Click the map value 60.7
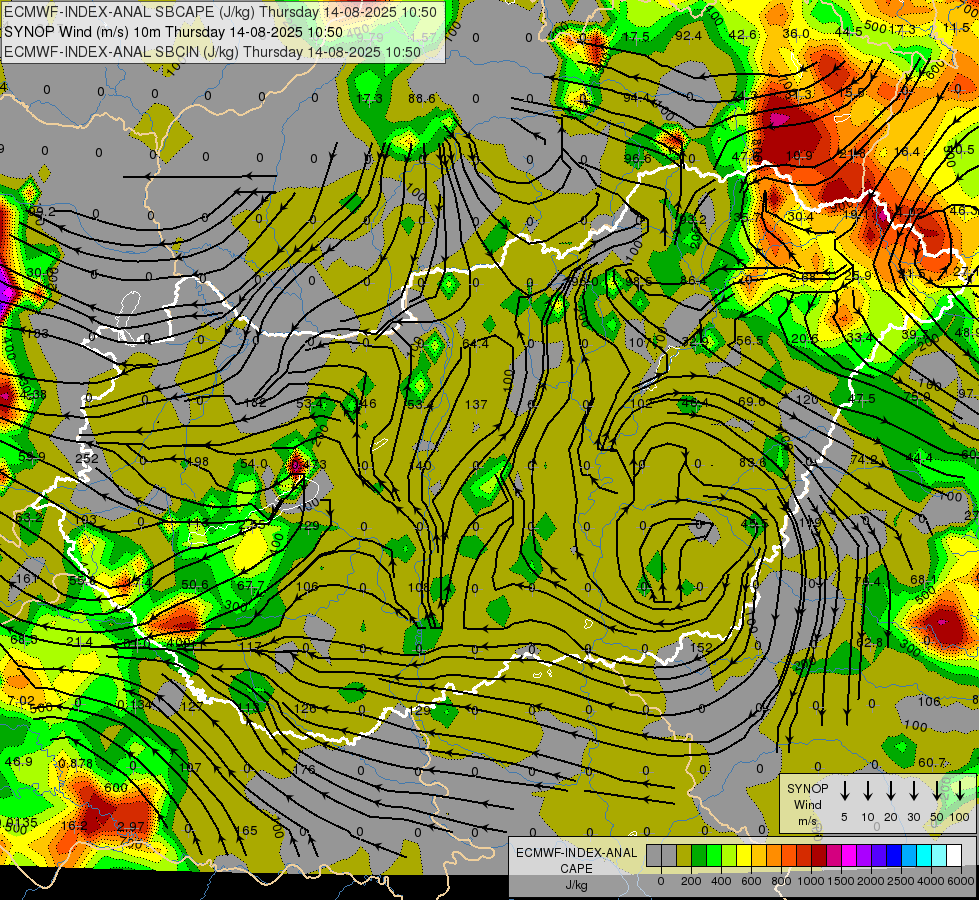 (932, 762)
